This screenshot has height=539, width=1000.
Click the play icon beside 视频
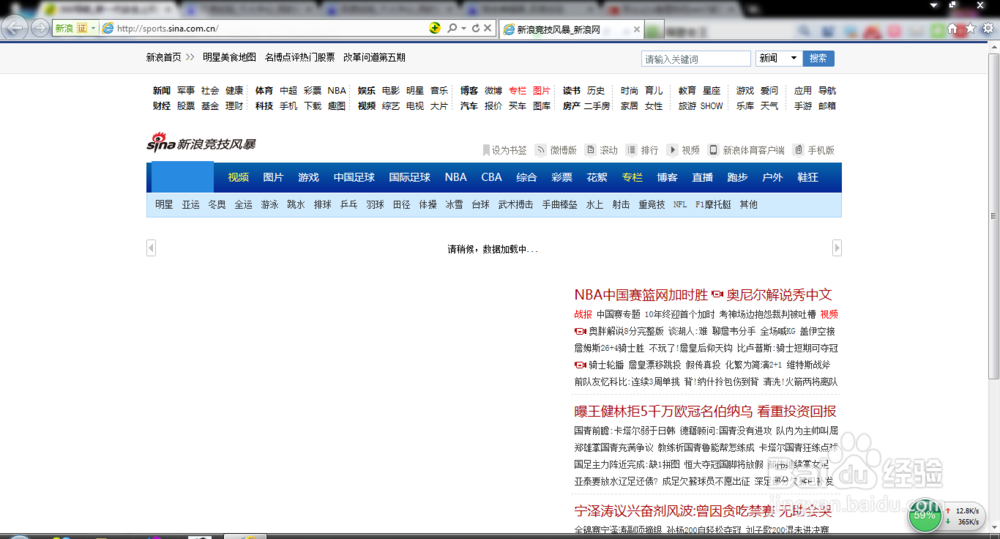click(672, 150)
